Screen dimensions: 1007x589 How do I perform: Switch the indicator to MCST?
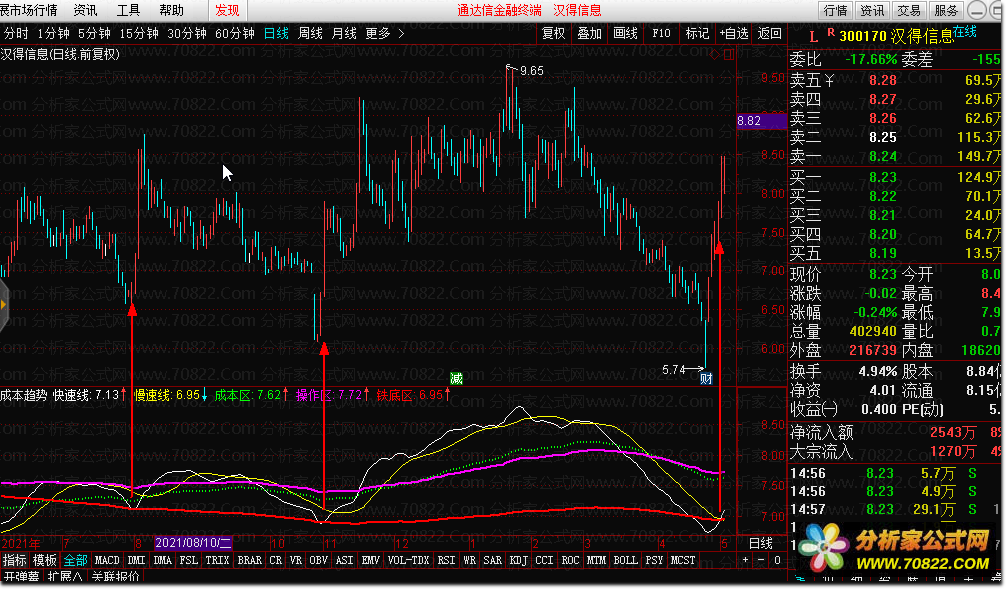[683, 560]
